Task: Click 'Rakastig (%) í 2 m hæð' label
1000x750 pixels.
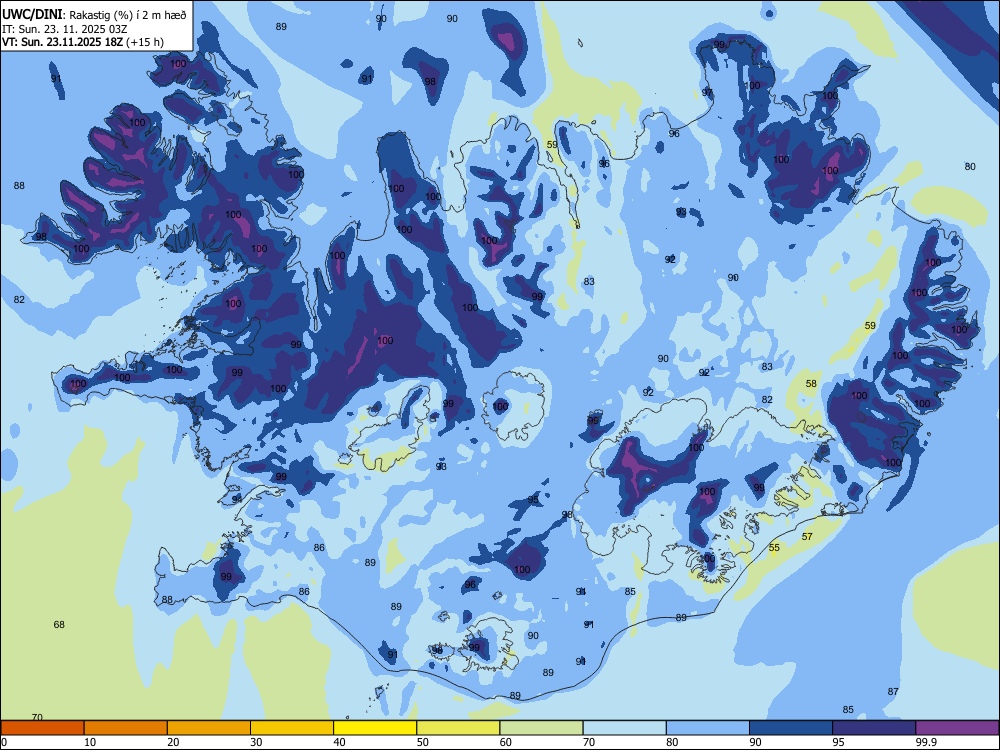Action: [127, 15]
